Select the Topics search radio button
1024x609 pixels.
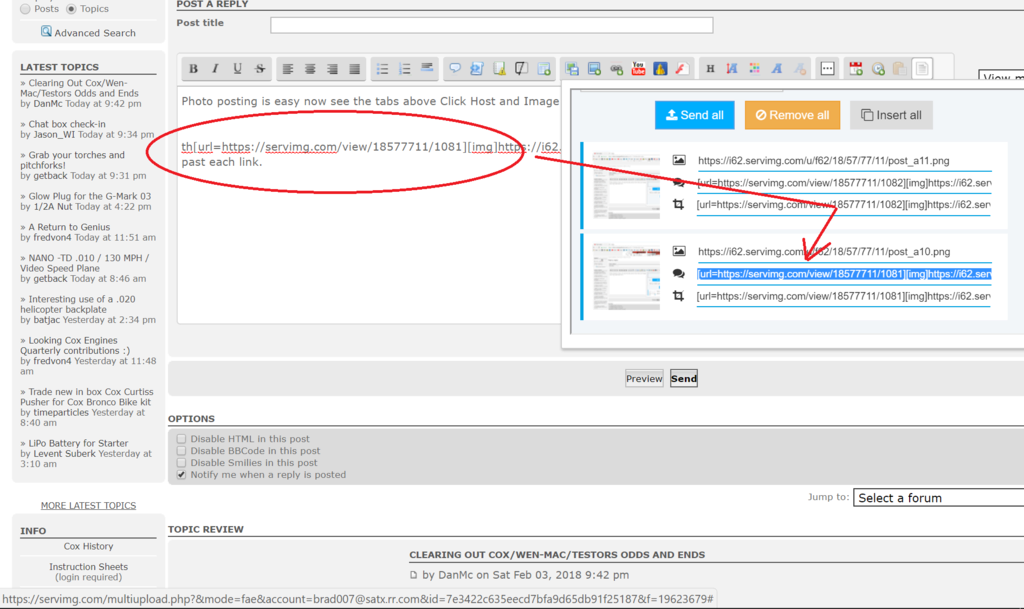tap(71, 8)
